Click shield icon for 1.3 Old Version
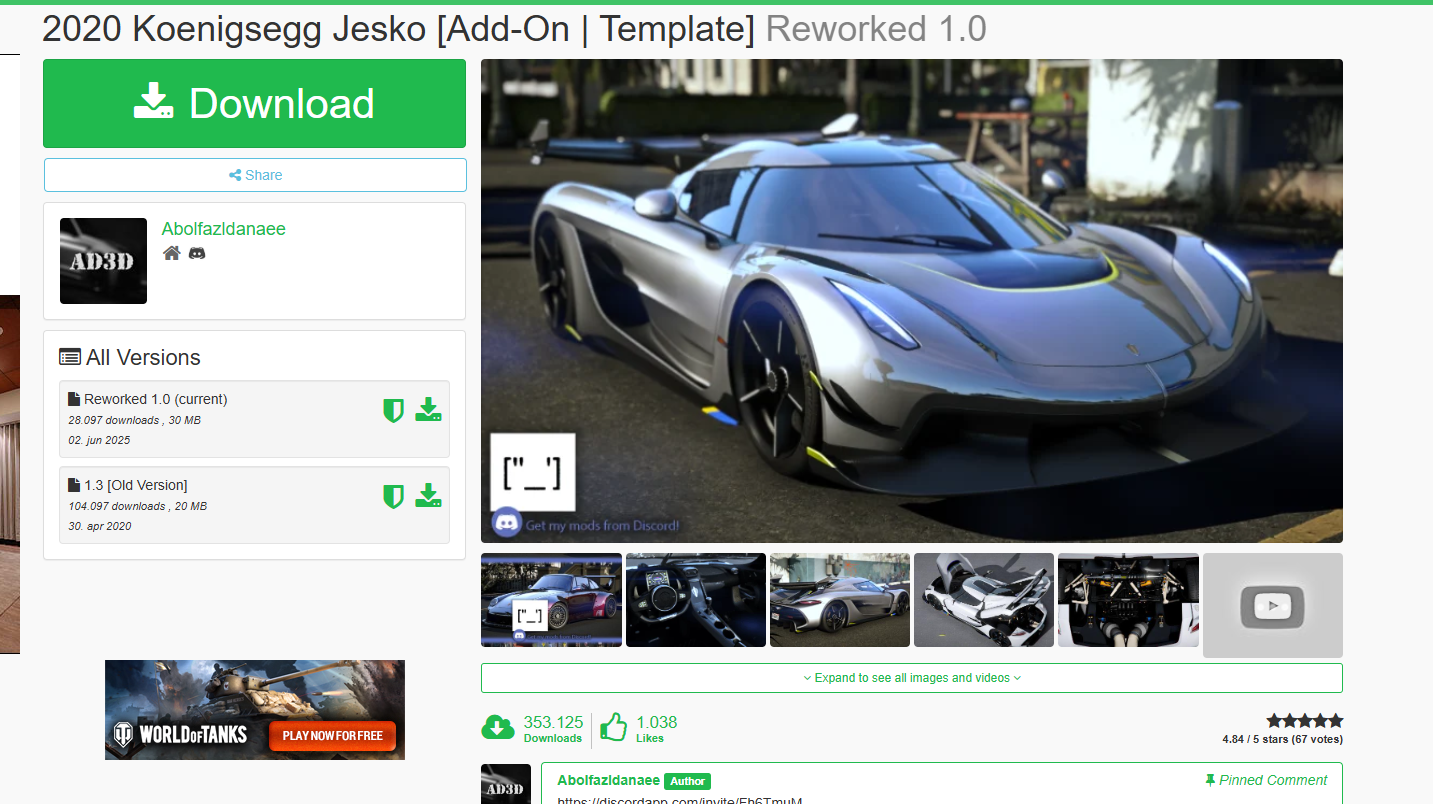 (393, 496)
